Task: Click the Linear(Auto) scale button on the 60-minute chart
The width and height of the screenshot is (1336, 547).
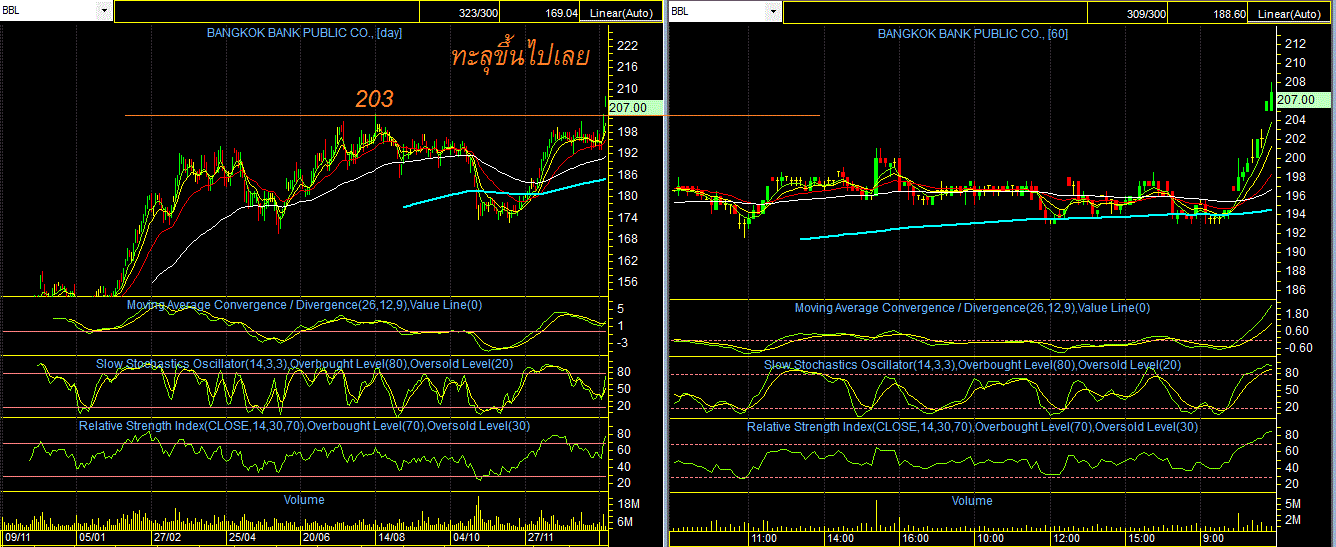Action: point(1289,13)
